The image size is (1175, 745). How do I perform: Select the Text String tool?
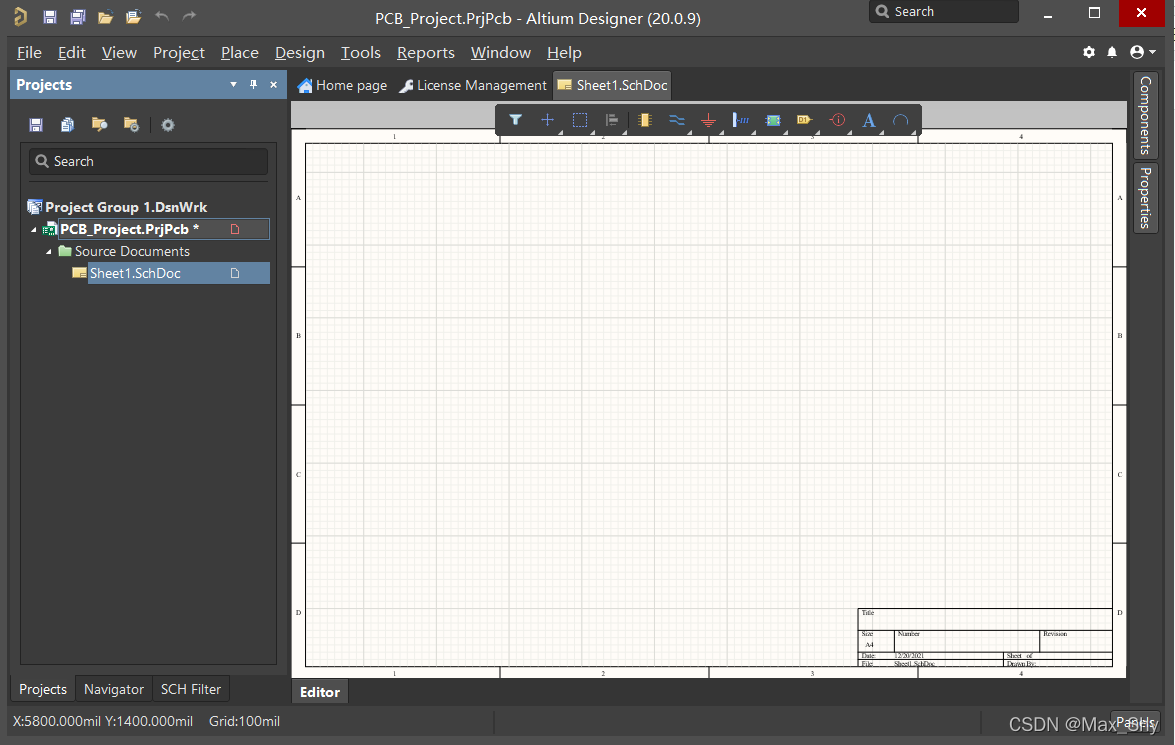pyautogui.click(x=869, y=120)
